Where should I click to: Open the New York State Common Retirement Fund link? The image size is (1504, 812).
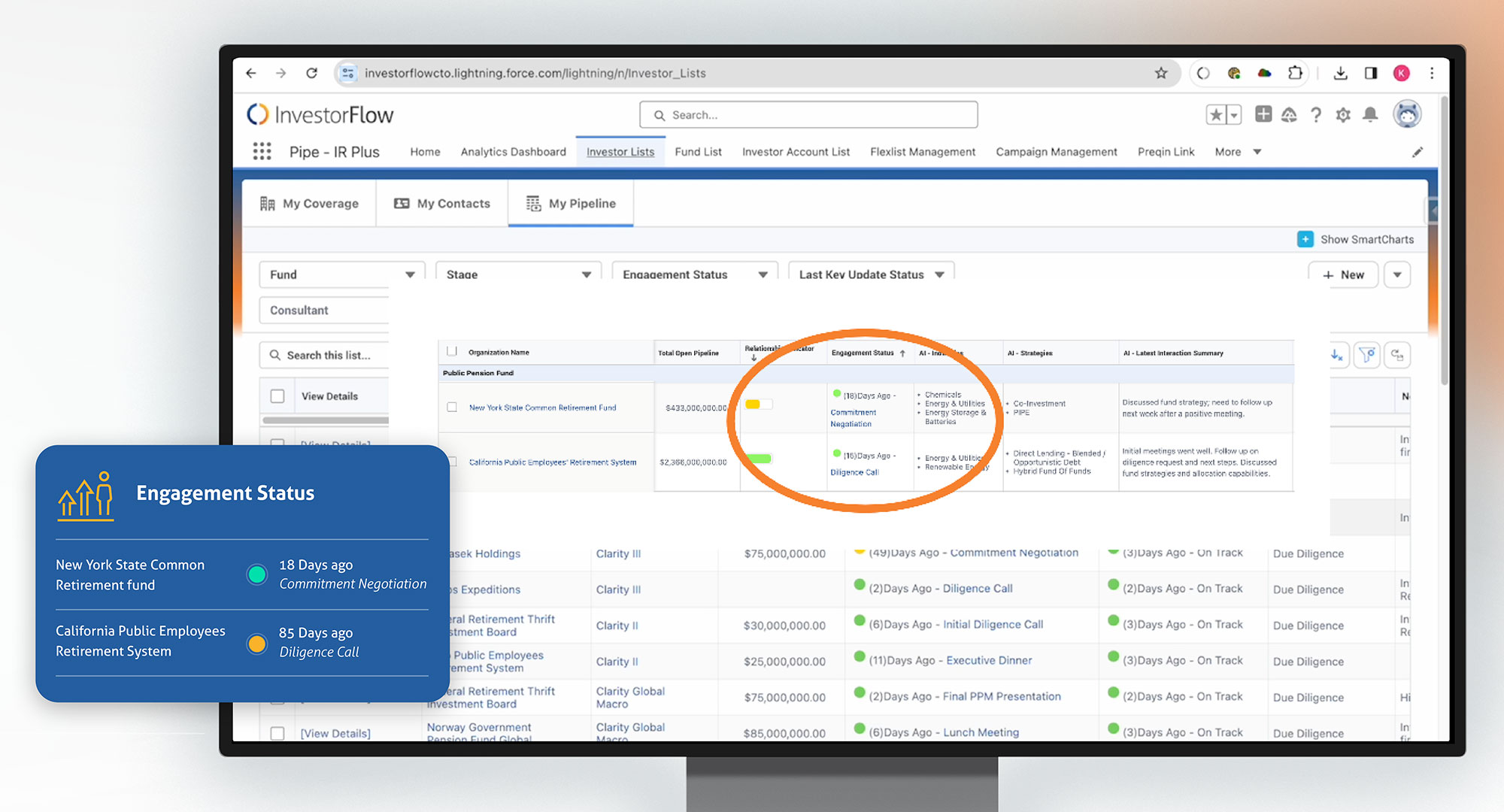pos(541,408)
